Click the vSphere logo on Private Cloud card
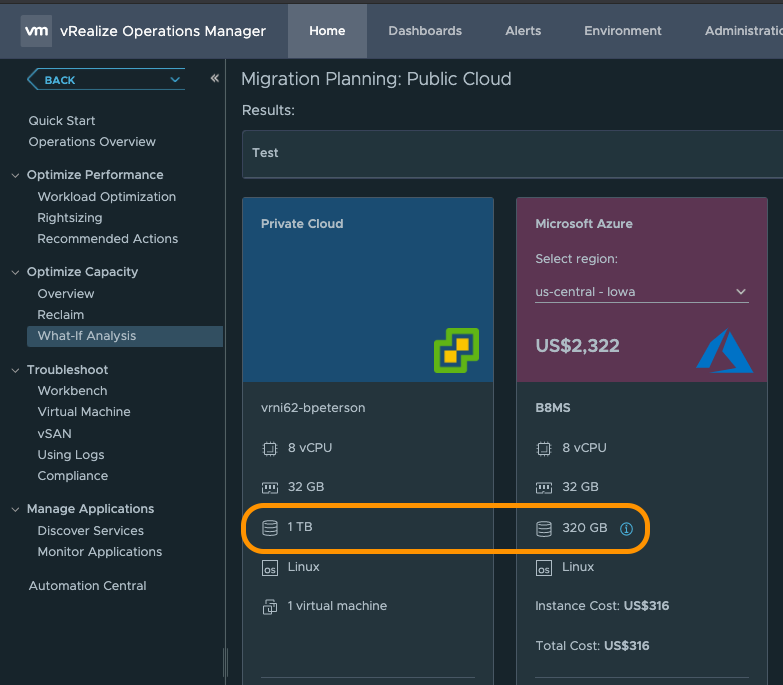The image size is (783, 685). tap(456, 350)
